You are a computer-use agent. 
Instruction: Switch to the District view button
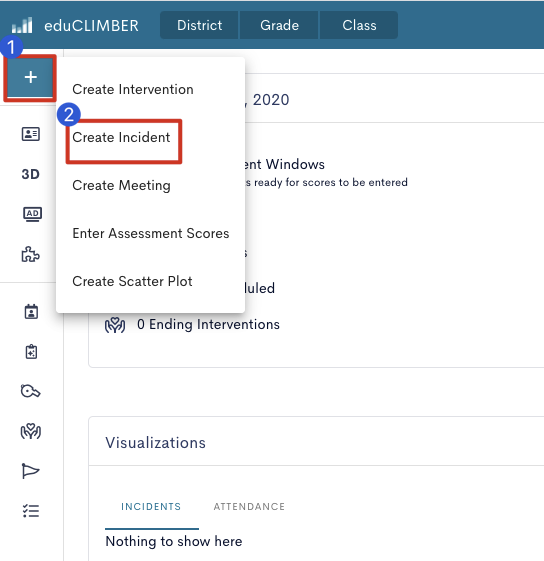pos(199,25)
